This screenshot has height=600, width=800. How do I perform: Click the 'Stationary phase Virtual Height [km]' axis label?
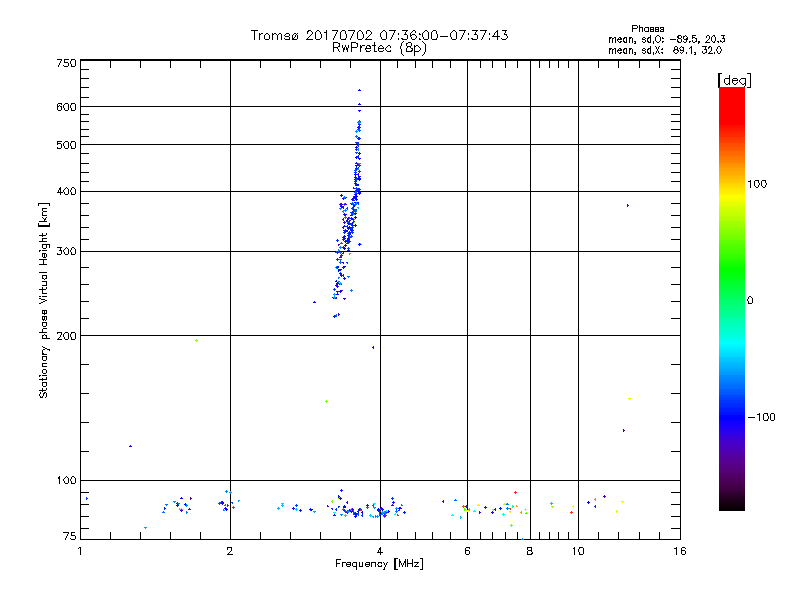43,301
